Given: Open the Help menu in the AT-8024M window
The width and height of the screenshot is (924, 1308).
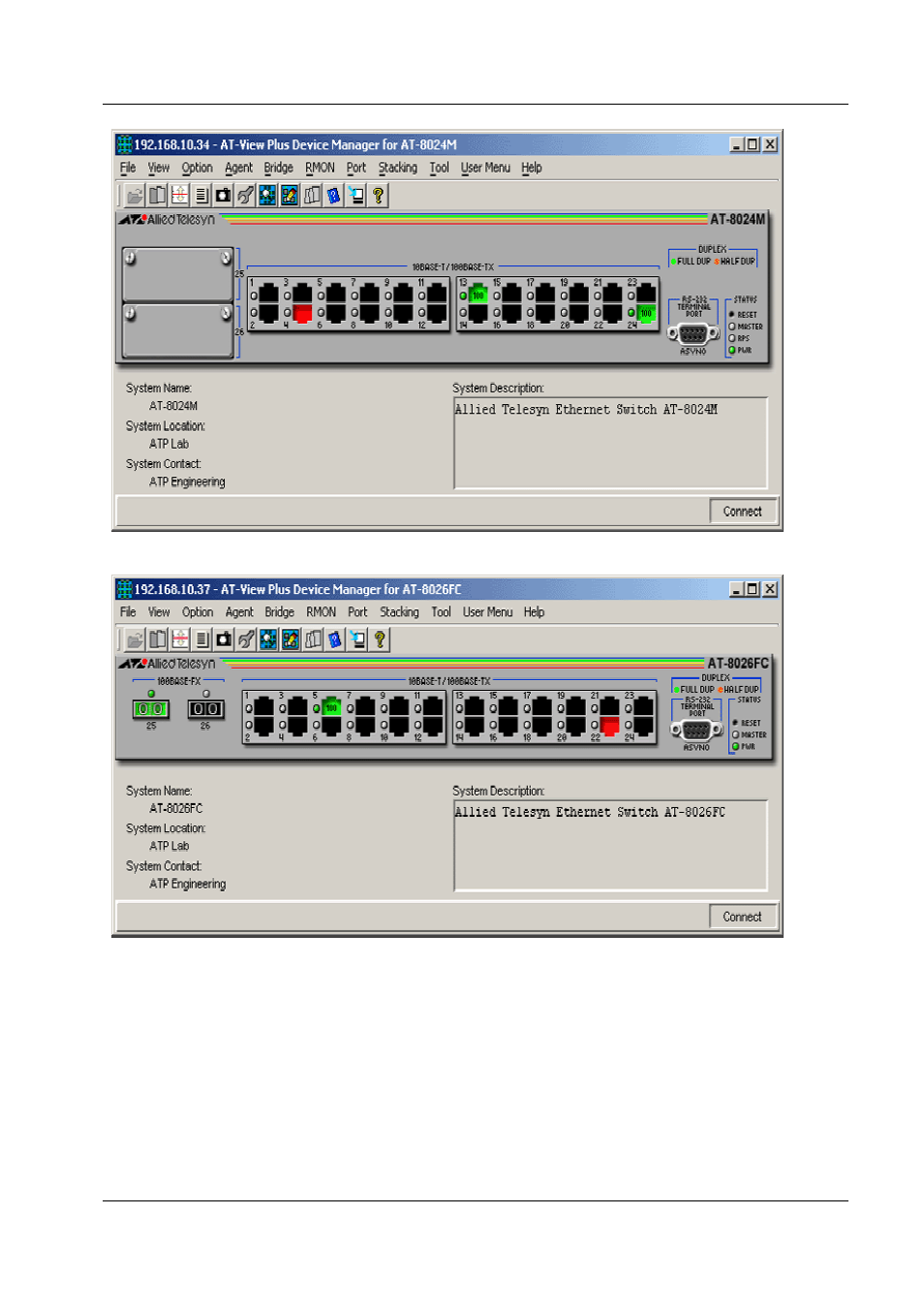Looking at the screenshot, I should tap(532, 168).
